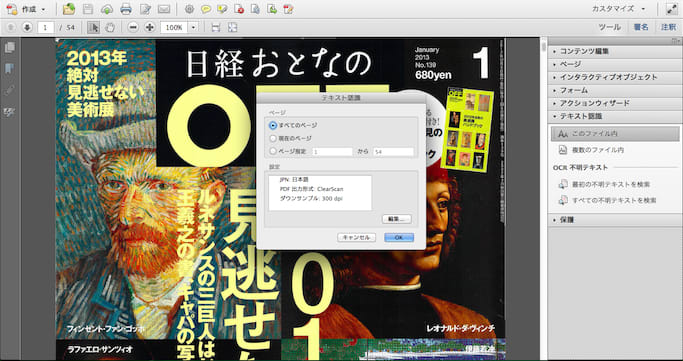Image resolution: width=683 pixels, height=361 pixels.
Task: Click このファイル内 in text recognition panel
Action: click(615, 134)
